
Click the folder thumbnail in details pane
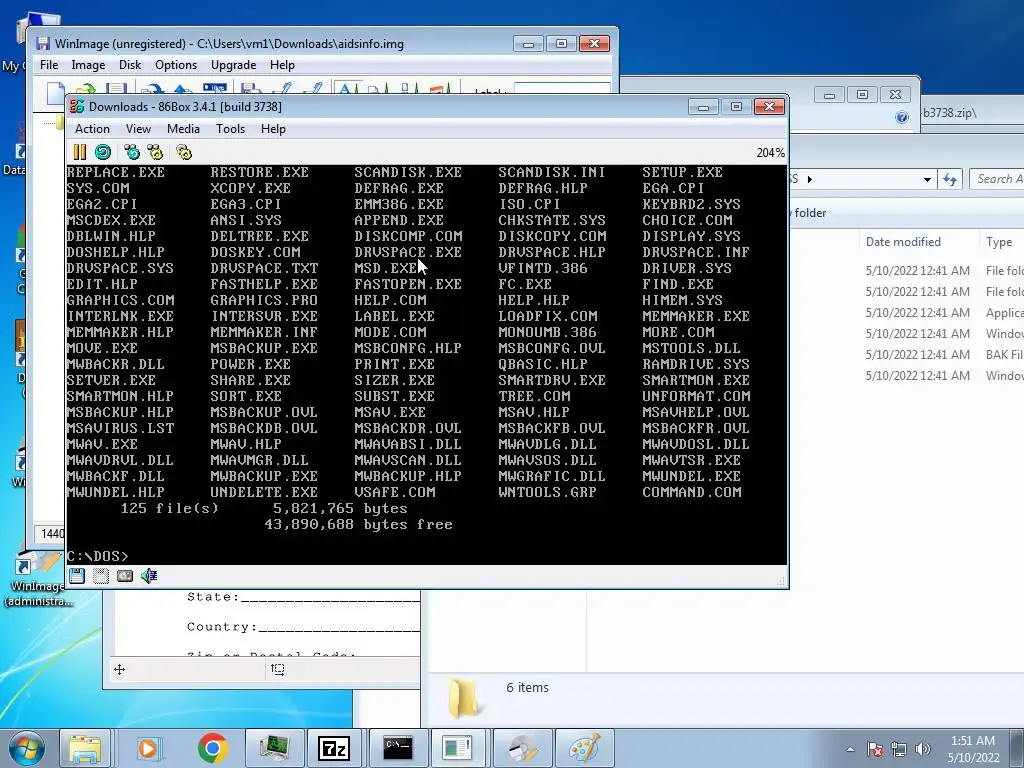(x=463, y=697)
